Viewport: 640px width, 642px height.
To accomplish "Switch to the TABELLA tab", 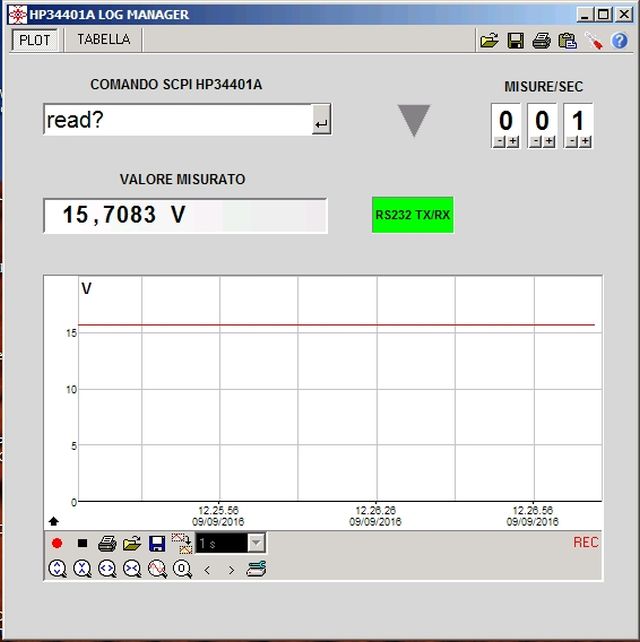I will 104,40.
